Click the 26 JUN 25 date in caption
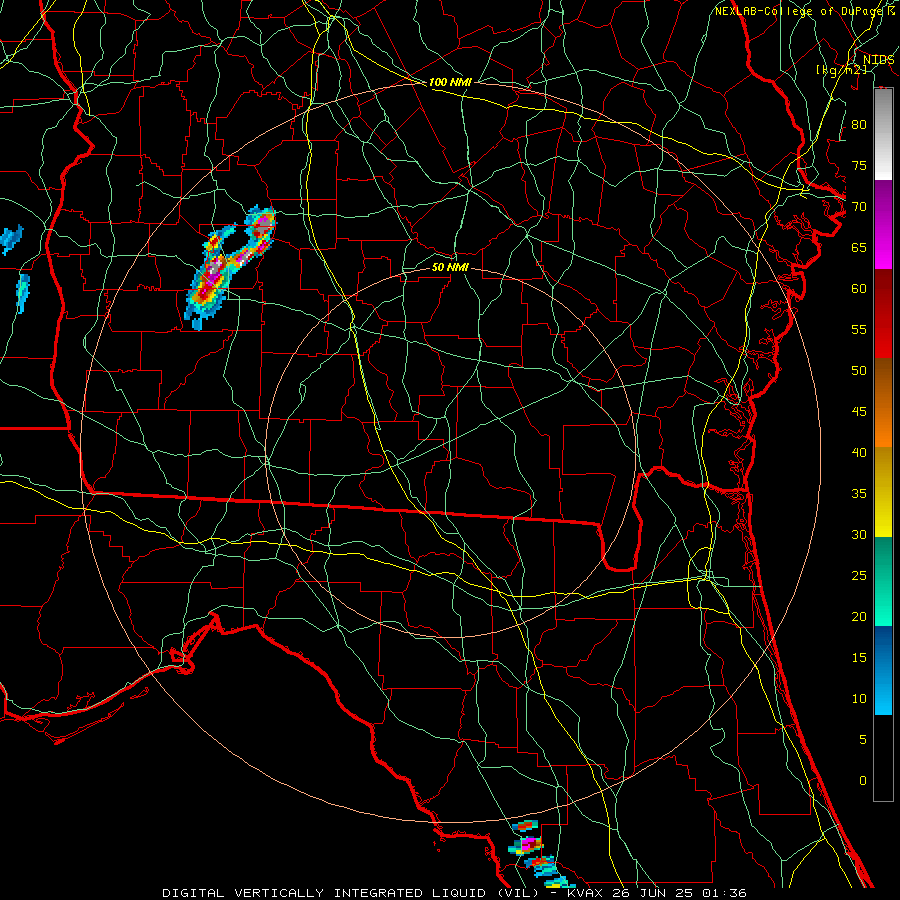 pyautogui.click(x=656, y=893)
